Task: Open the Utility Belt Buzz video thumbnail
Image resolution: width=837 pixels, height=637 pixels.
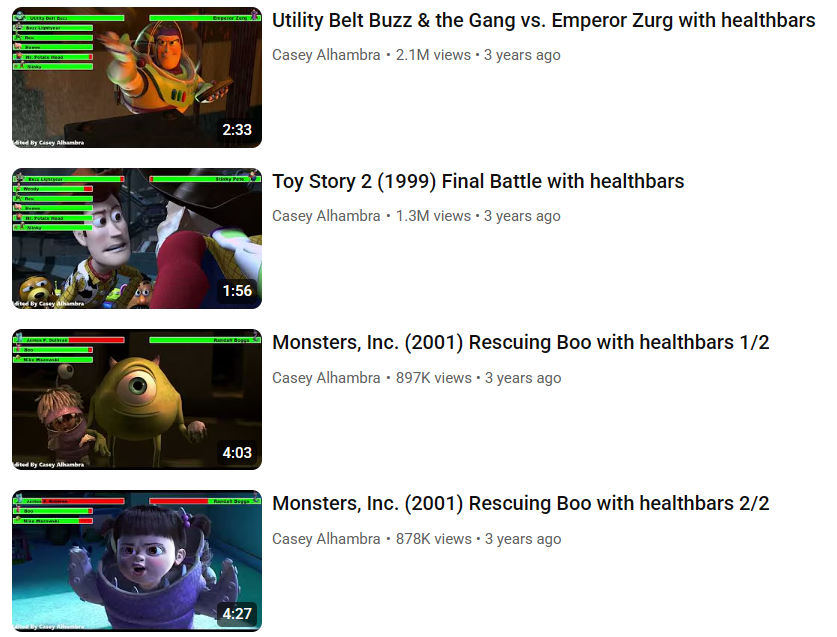Action: [137, 77]
